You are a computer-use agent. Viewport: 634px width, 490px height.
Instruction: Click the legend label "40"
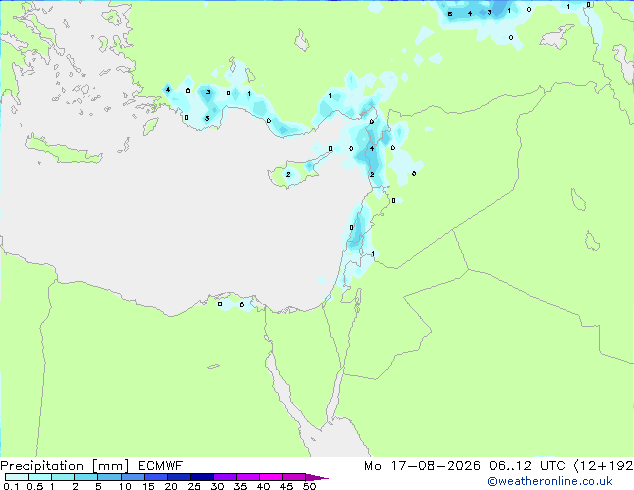pos(263,486)
